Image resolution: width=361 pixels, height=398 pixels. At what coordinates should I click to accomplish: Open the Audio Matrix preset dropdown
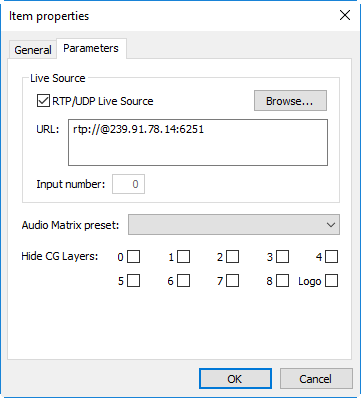234,225
